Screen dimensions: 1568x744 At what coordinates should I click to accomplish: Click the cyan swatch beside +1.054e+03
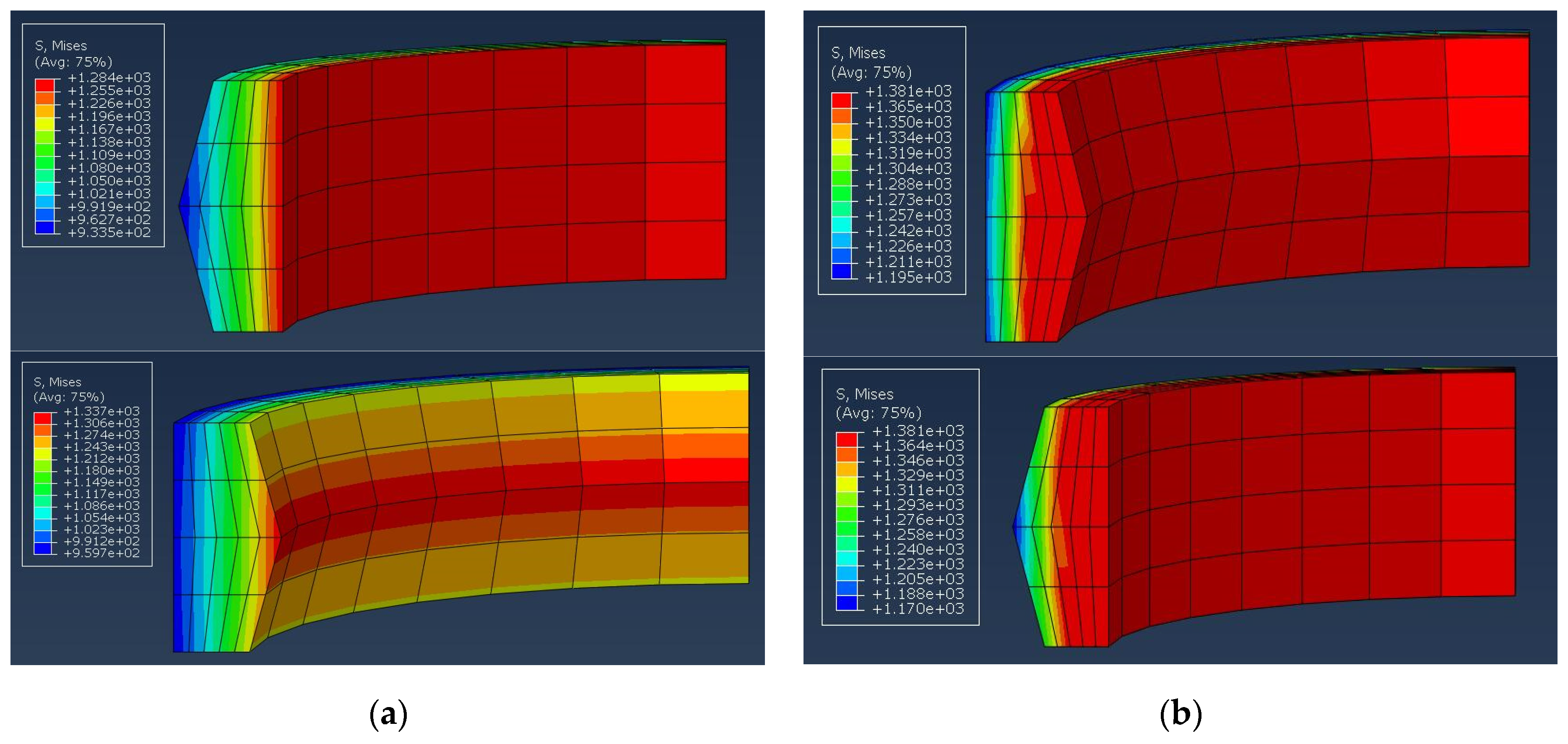43,513
